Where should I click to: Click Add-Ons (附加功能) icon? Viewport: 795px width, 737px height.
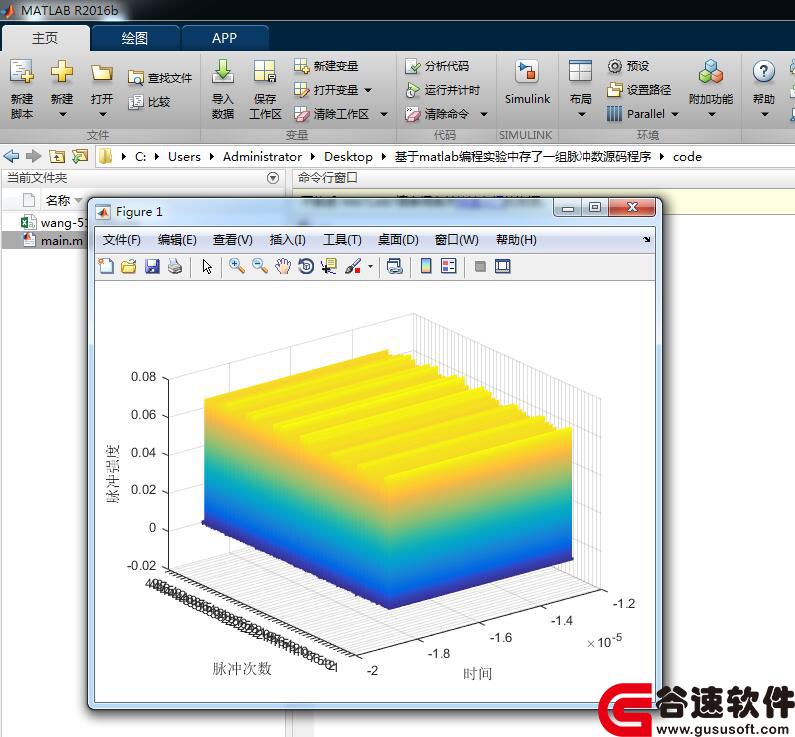[710, 71]
